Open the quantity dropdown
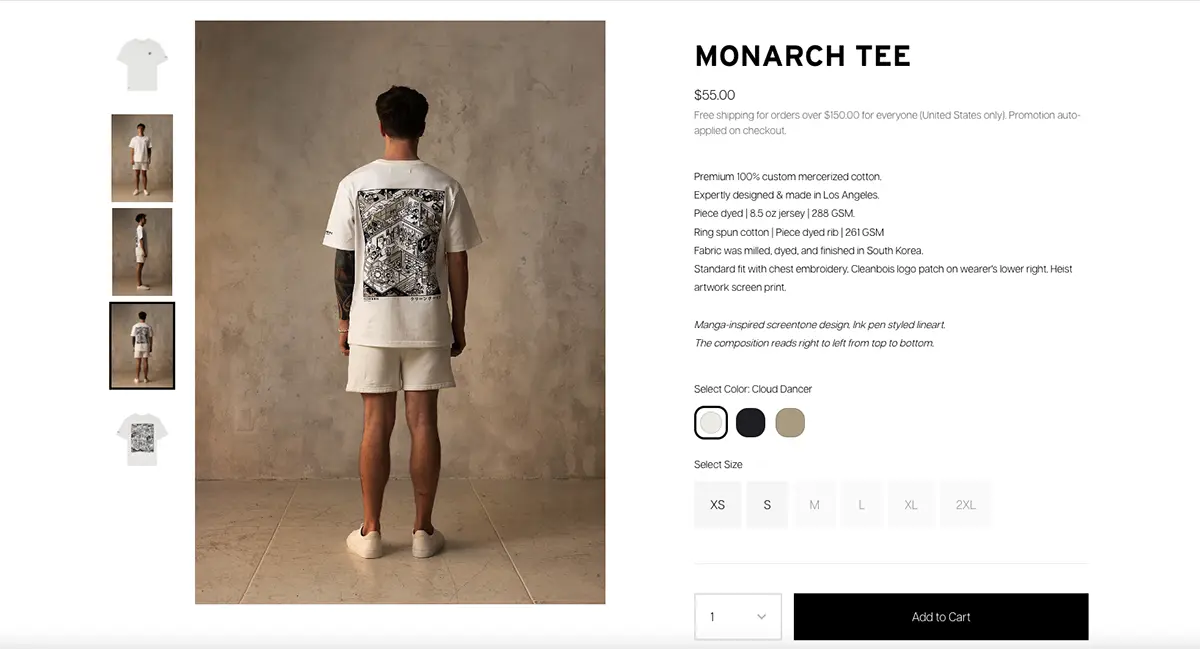 [x=738, y=617]
